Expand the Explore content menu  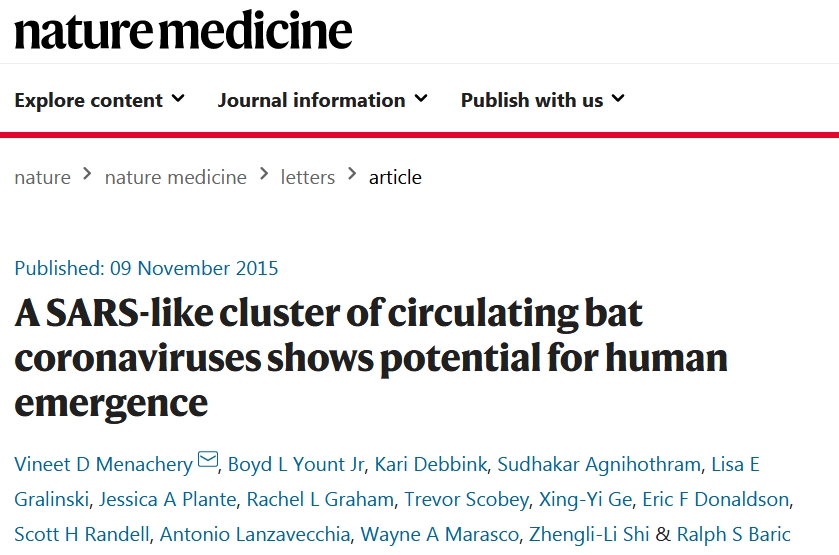(x=99, y=100)
